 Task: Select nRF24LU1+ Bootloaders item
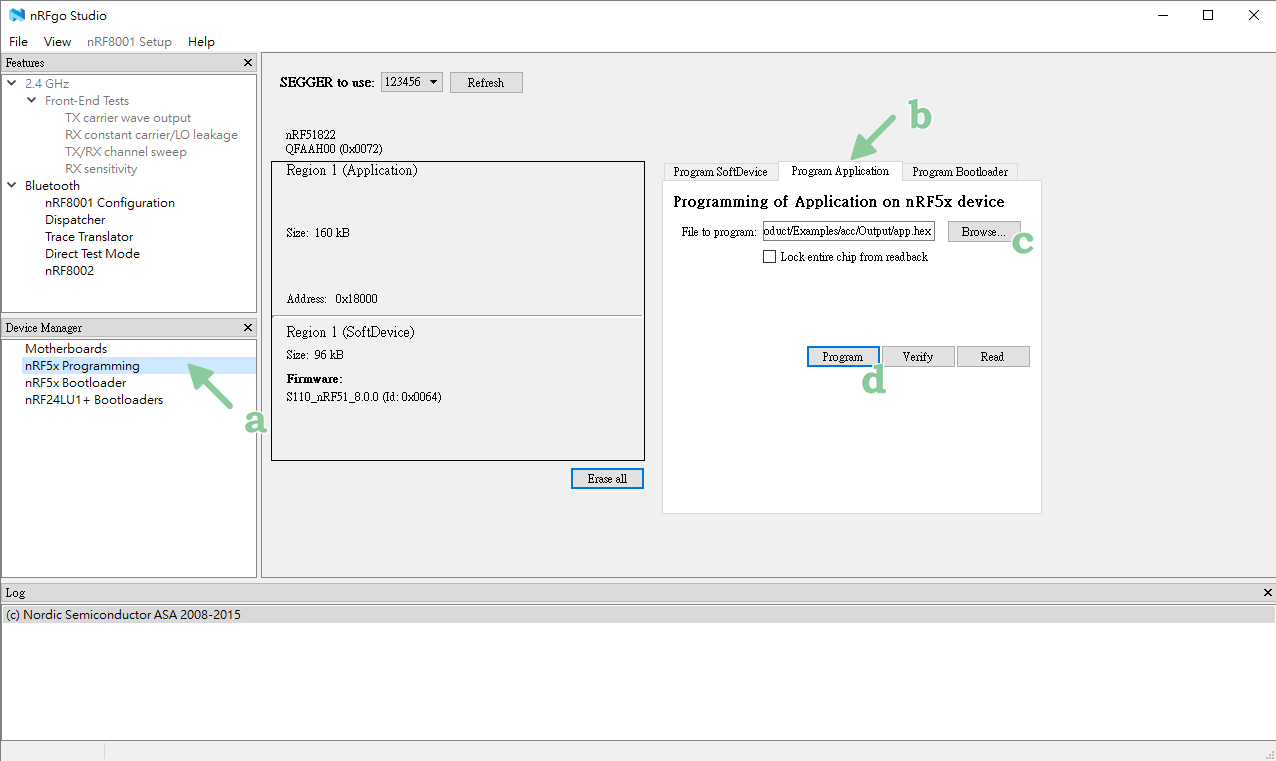(94, 400)
